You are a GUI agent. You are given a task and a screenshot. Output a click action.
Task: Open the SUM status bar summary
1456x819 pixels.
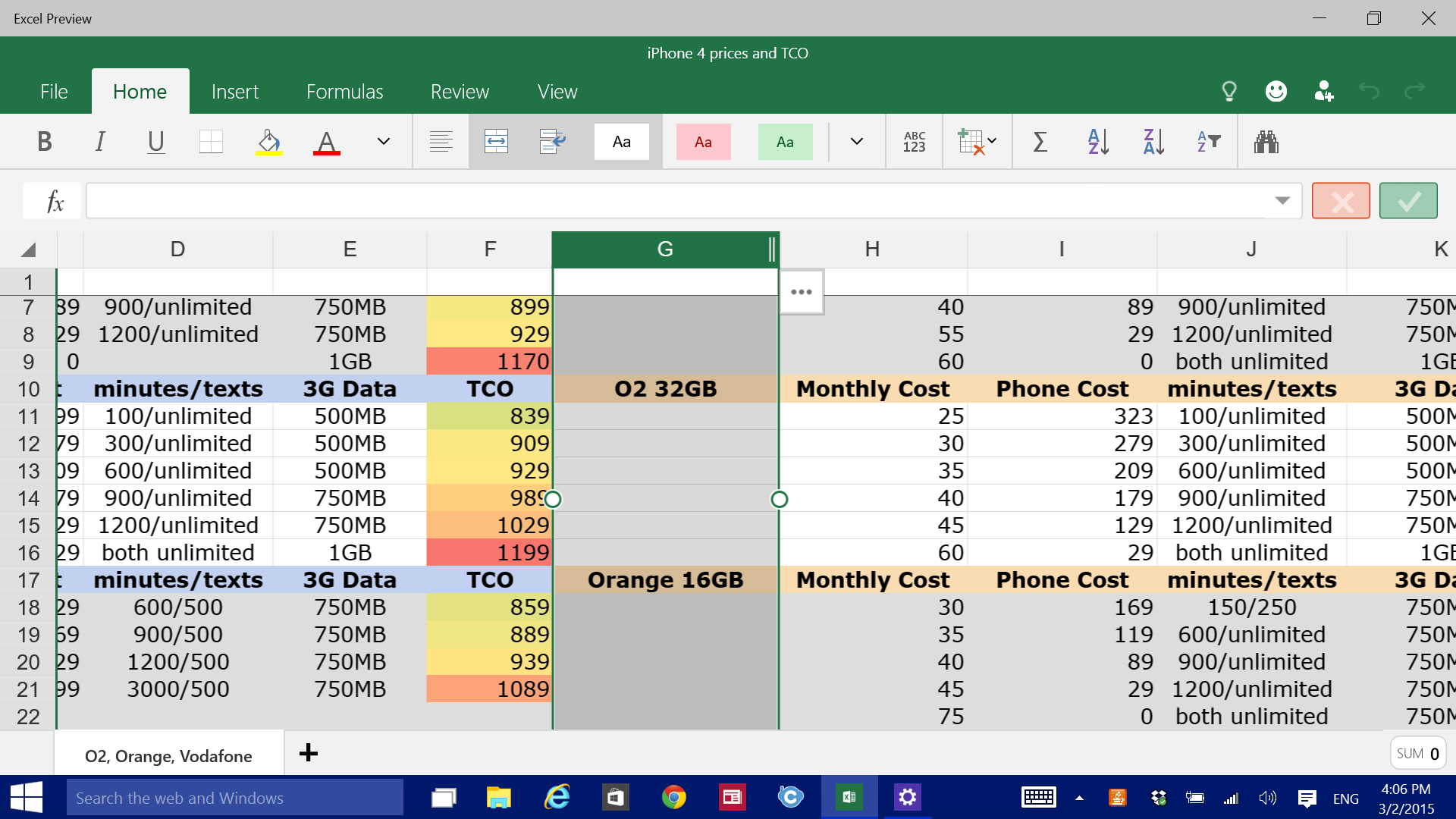(1418, 754)
